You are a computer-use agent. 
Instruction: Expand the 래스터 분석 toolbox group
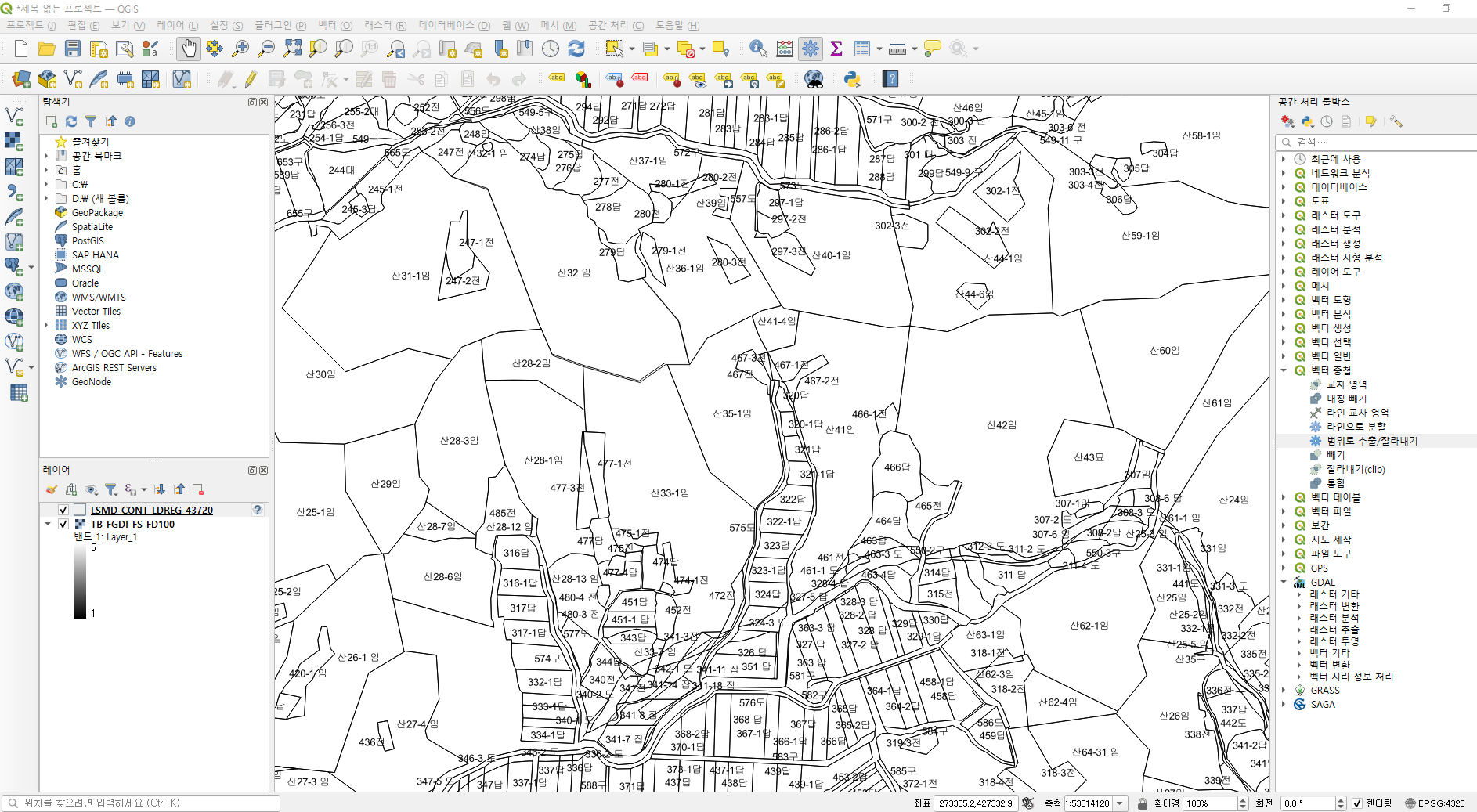(x=1284, y=229)
